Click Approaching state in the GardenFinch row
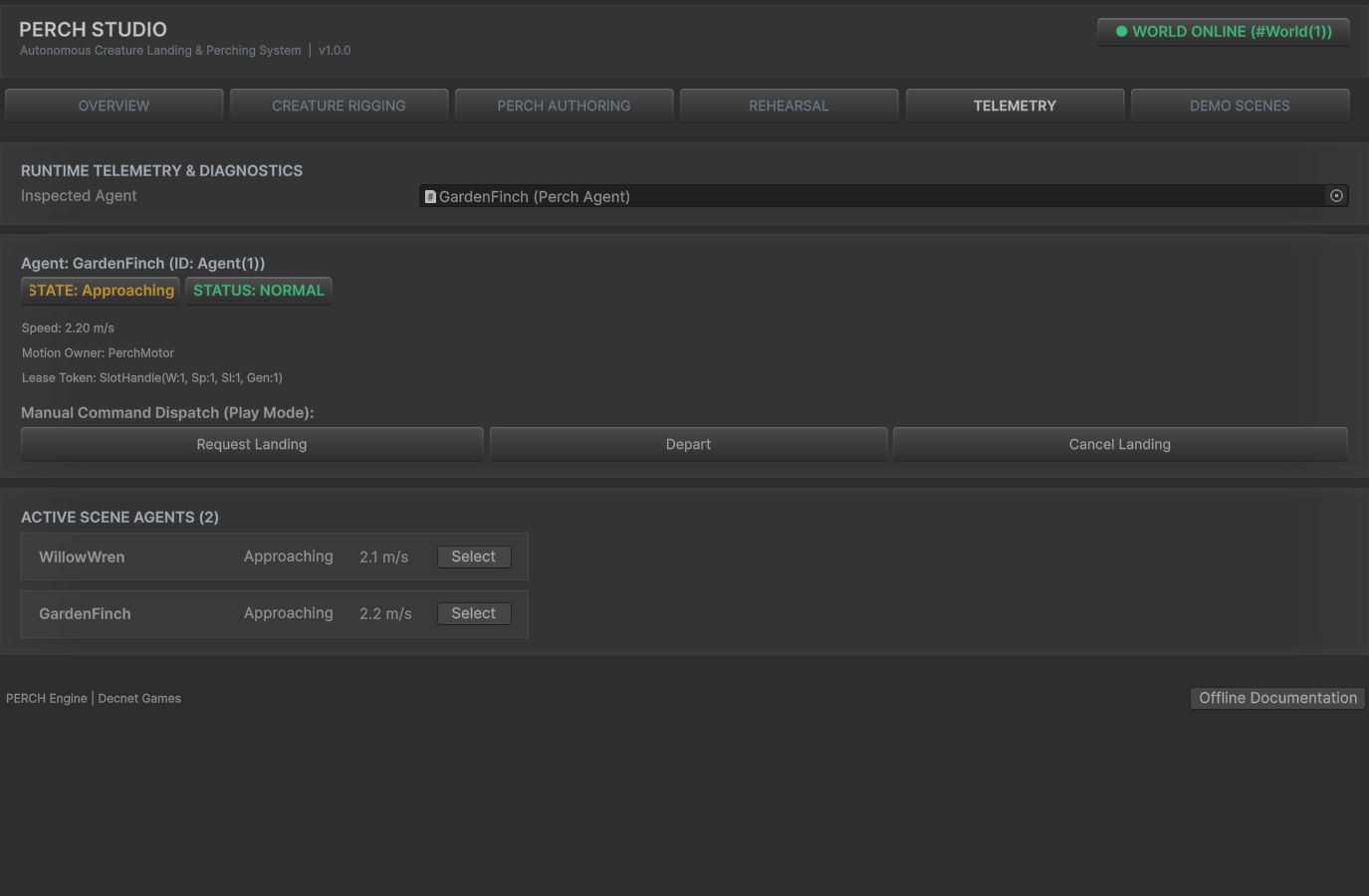This screenshot has width=1369, height=896. 289,613
